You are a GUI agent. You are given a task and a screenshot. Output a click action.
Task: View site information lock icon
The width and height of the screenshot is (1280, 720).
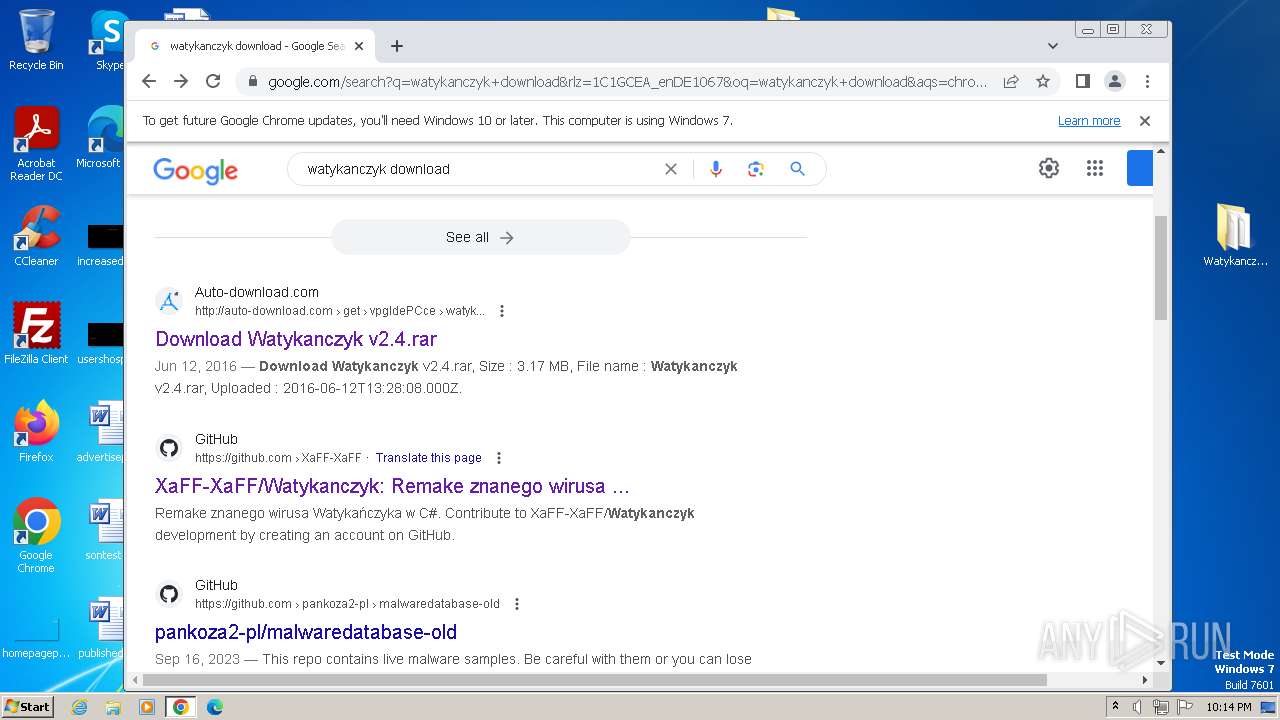[x=253, y=82]
